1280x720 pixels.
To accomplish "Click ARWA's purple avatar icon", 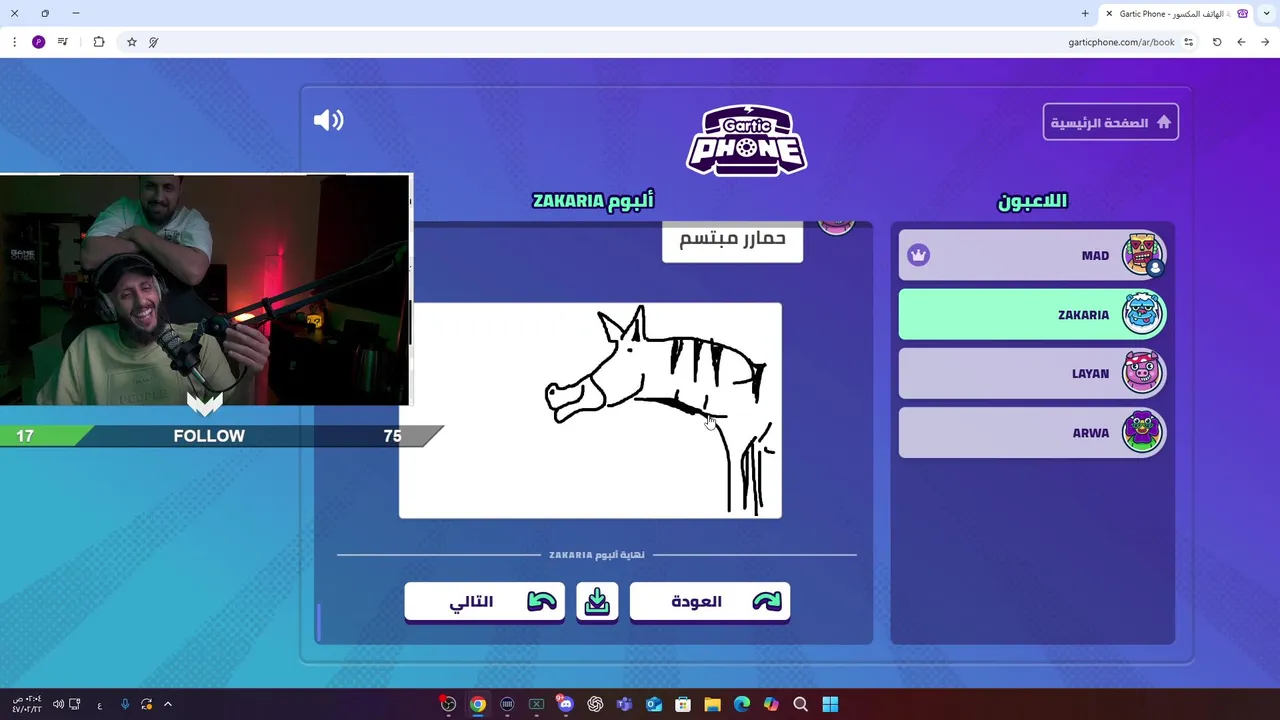I will (x=1142, y=432).
